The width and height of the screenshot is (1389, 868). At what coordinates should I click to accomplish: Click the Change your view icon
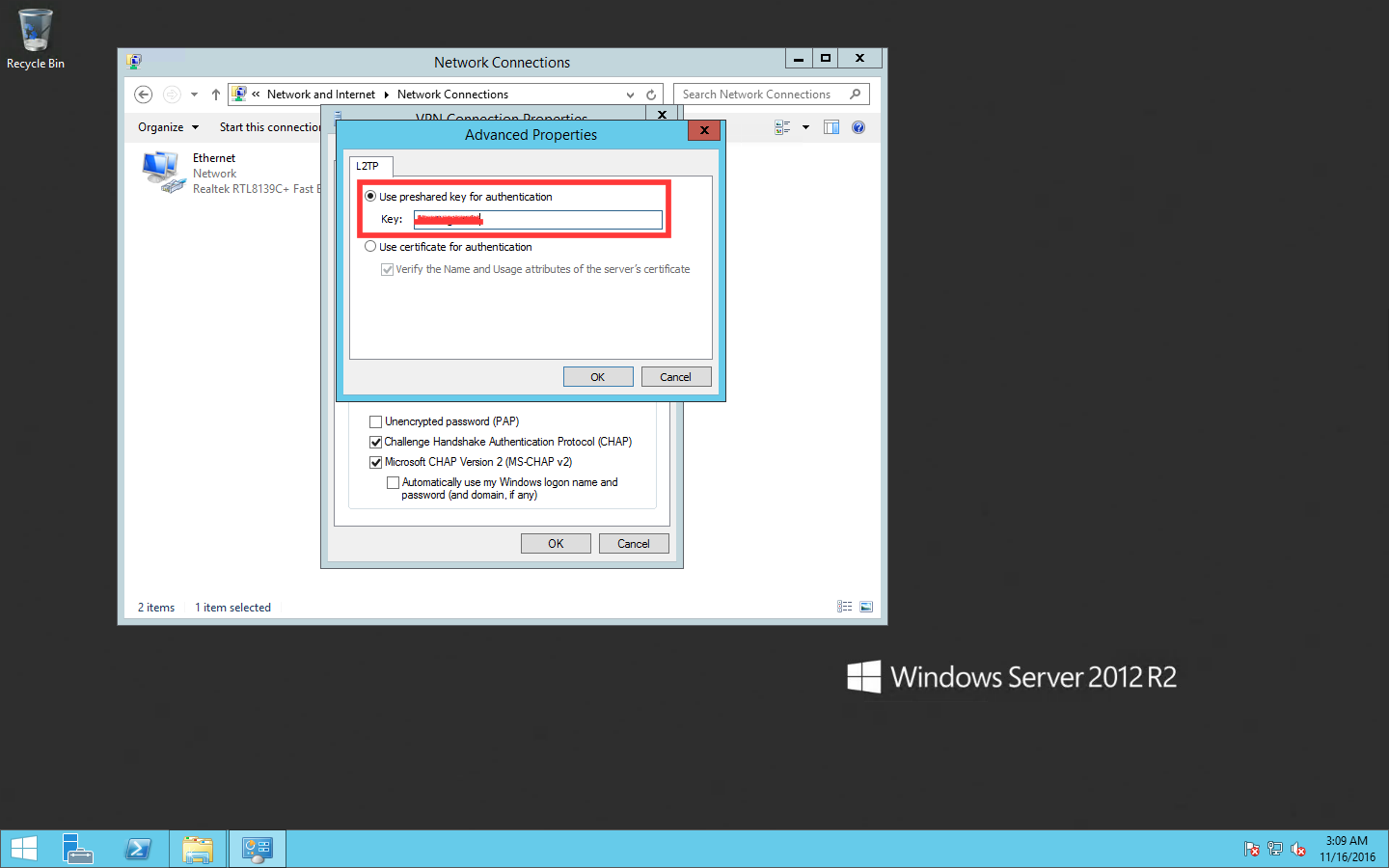782,127
